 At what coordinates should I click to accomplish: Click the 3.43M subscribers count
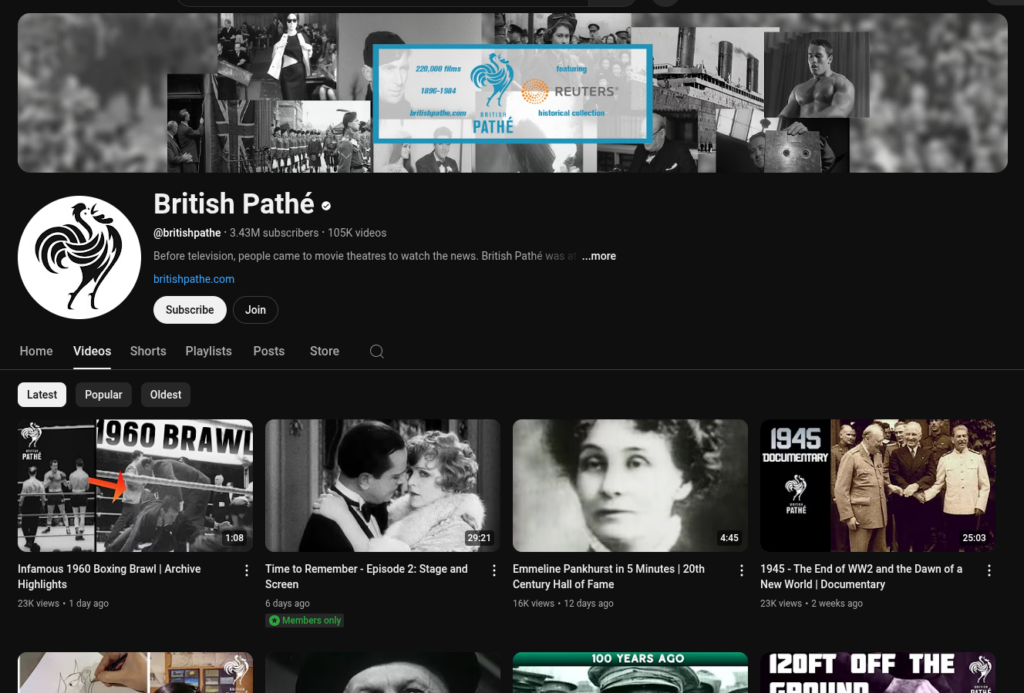point(274,233)
